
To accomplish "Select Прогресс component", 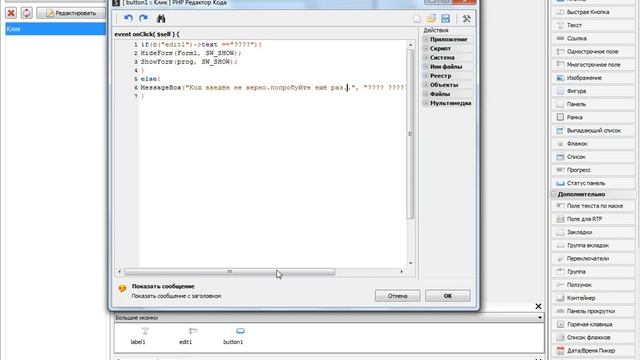I will tap(593, 170).
